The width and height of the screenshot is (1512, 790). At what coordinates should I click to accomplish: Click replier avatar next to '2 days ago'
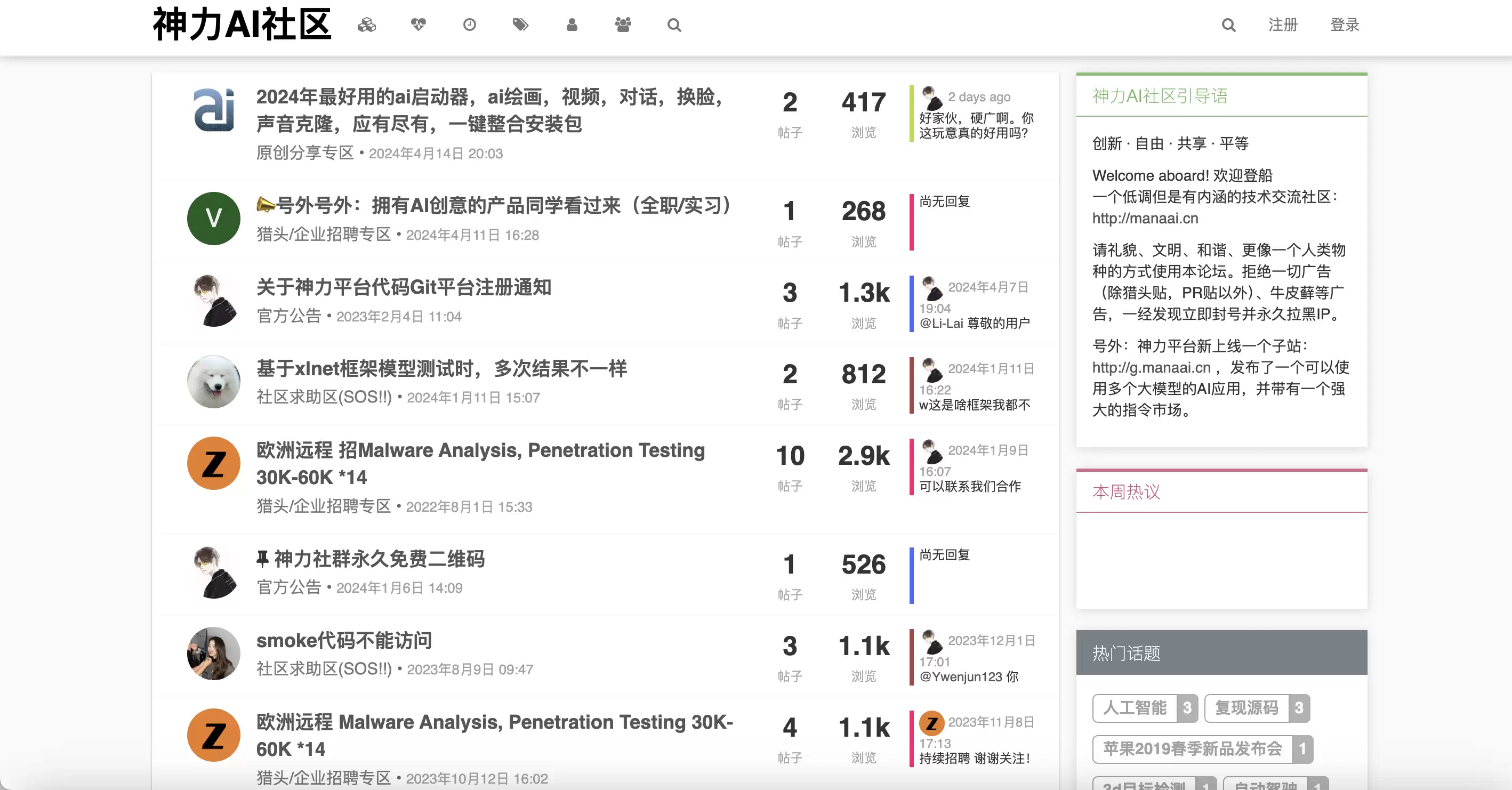[x=931, y=97]
